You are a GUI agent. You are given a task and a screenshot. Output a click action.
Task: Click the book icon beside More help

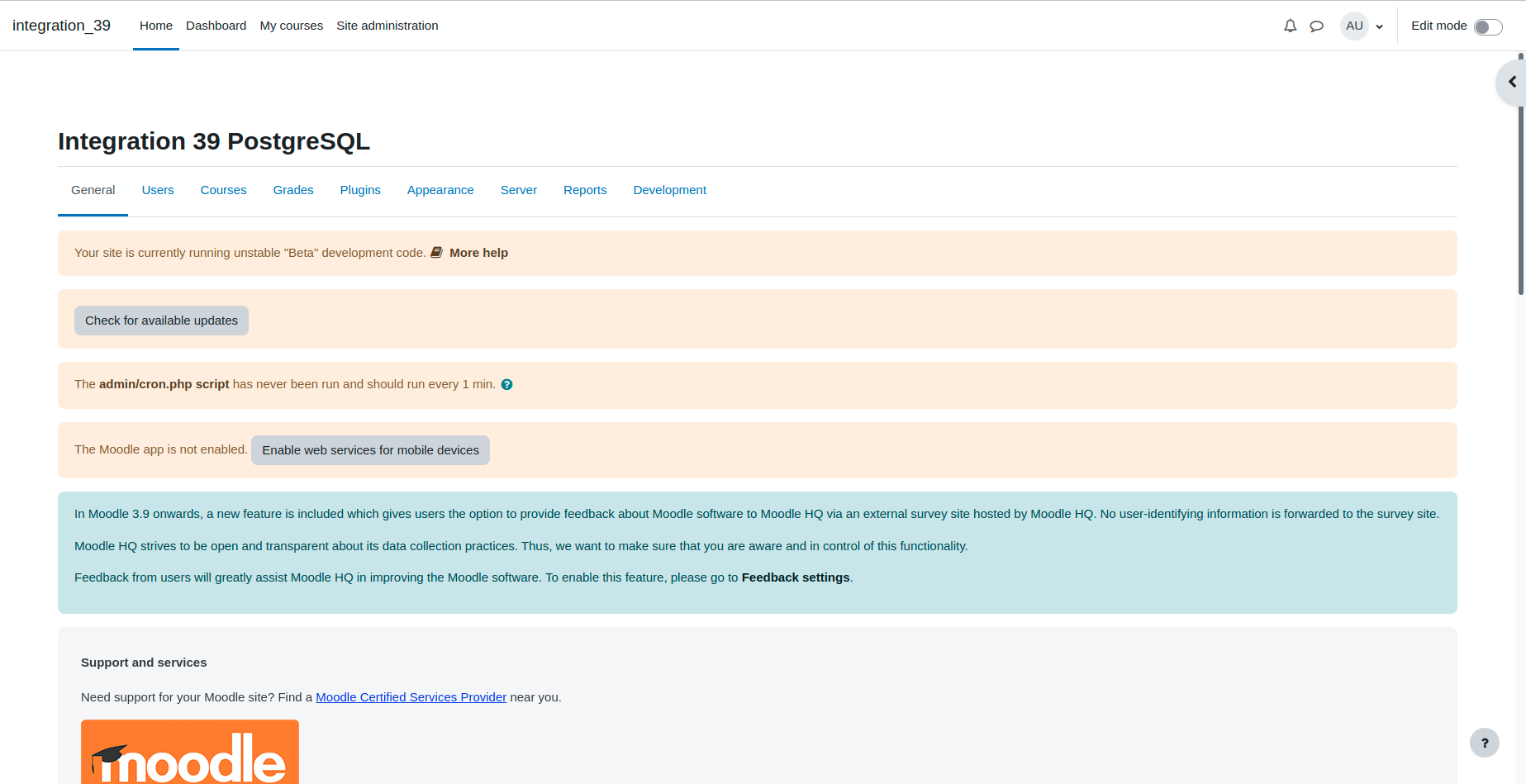436,252
